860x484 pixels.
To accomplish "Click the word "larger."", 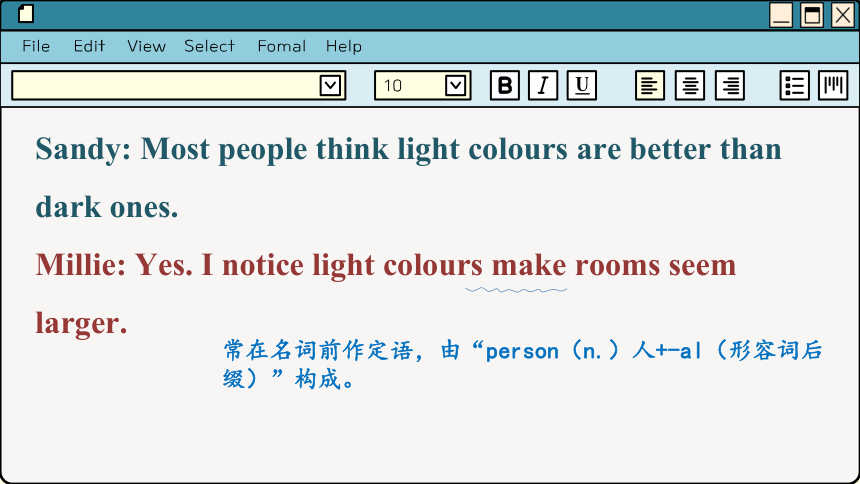I will pyautogui.click(x=81, y=324).
